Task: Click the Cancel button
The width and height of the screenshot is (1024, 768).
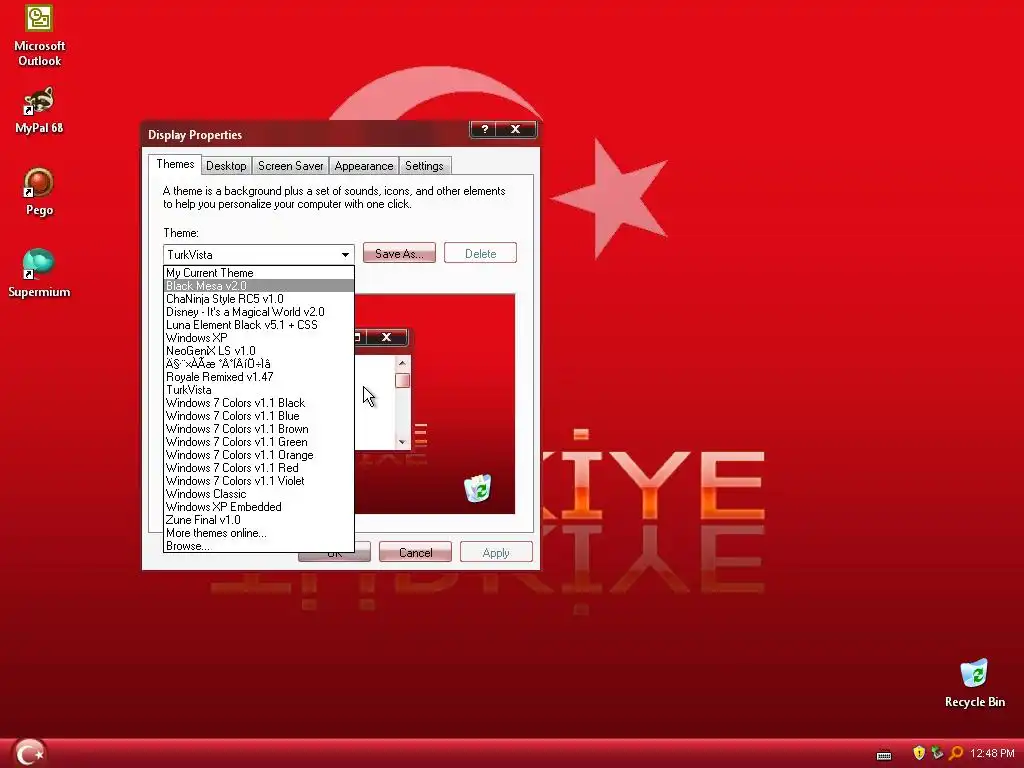Action: [415, 552]
